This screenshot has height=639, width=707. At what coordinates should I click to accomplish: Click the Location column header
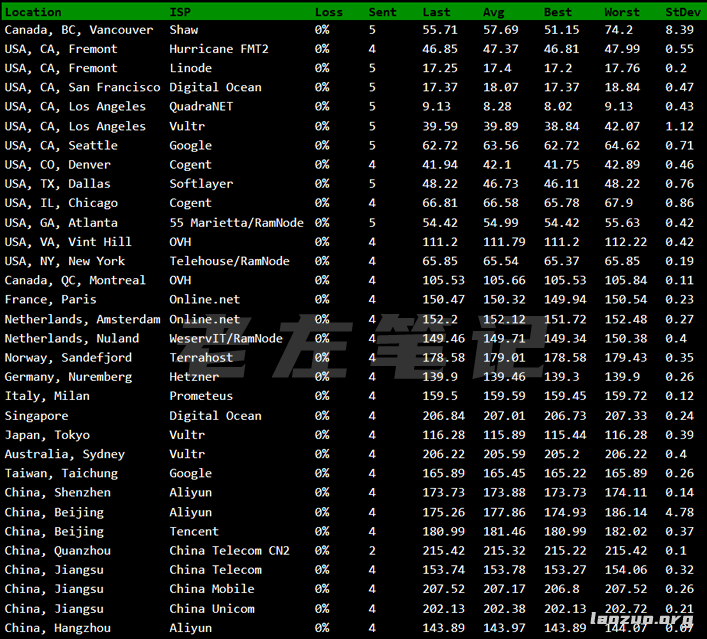pyautogui.click(x=33, y=12)
